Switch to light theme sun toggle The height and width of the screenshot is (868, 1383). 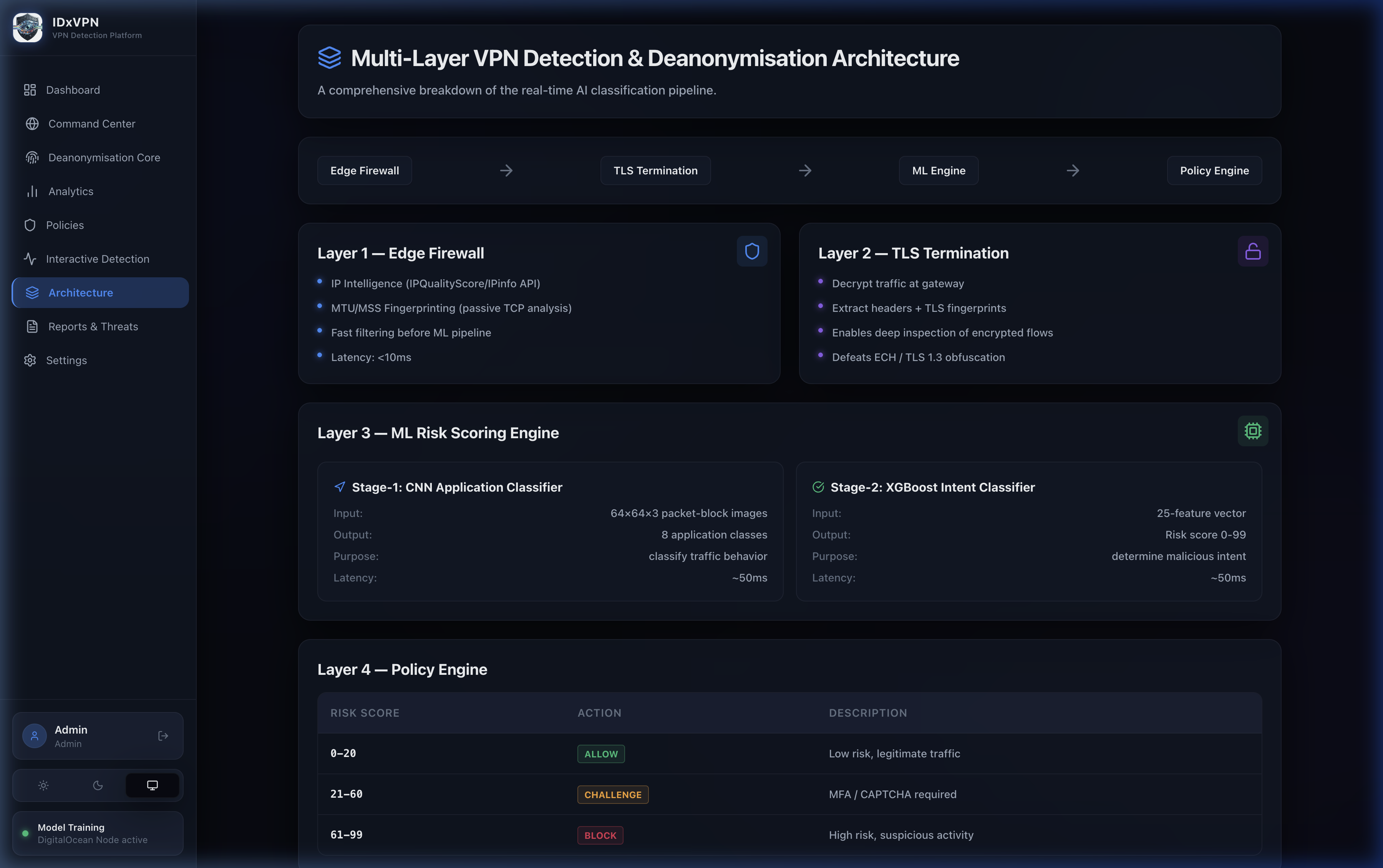point(44,785)
